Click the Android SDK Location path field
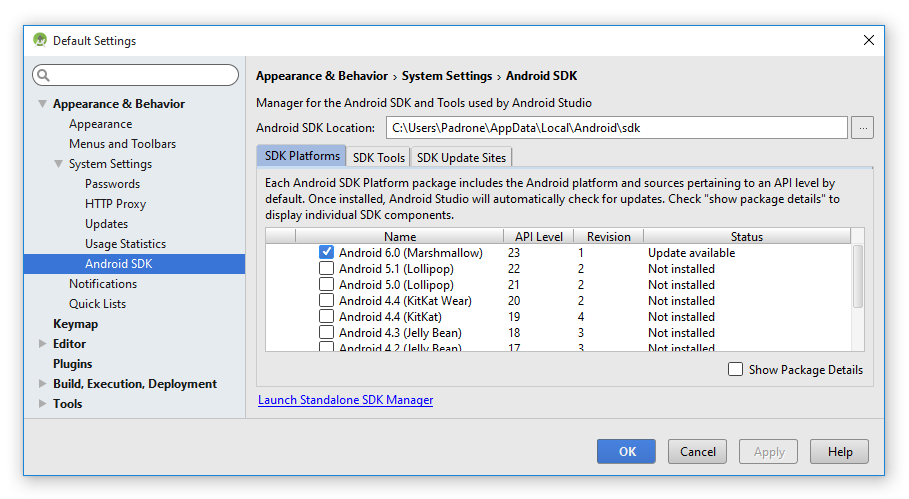The image size is (909, 499). 617,128
